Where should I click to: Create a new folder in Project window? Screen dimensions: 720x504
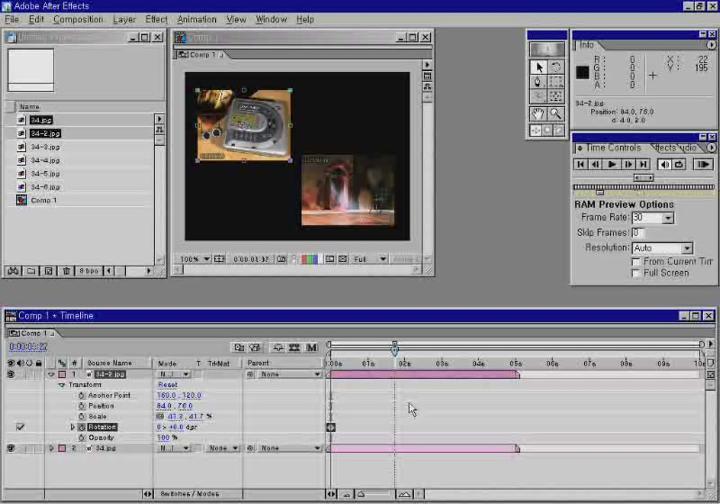pyautogui.click(x=31, y=271)
